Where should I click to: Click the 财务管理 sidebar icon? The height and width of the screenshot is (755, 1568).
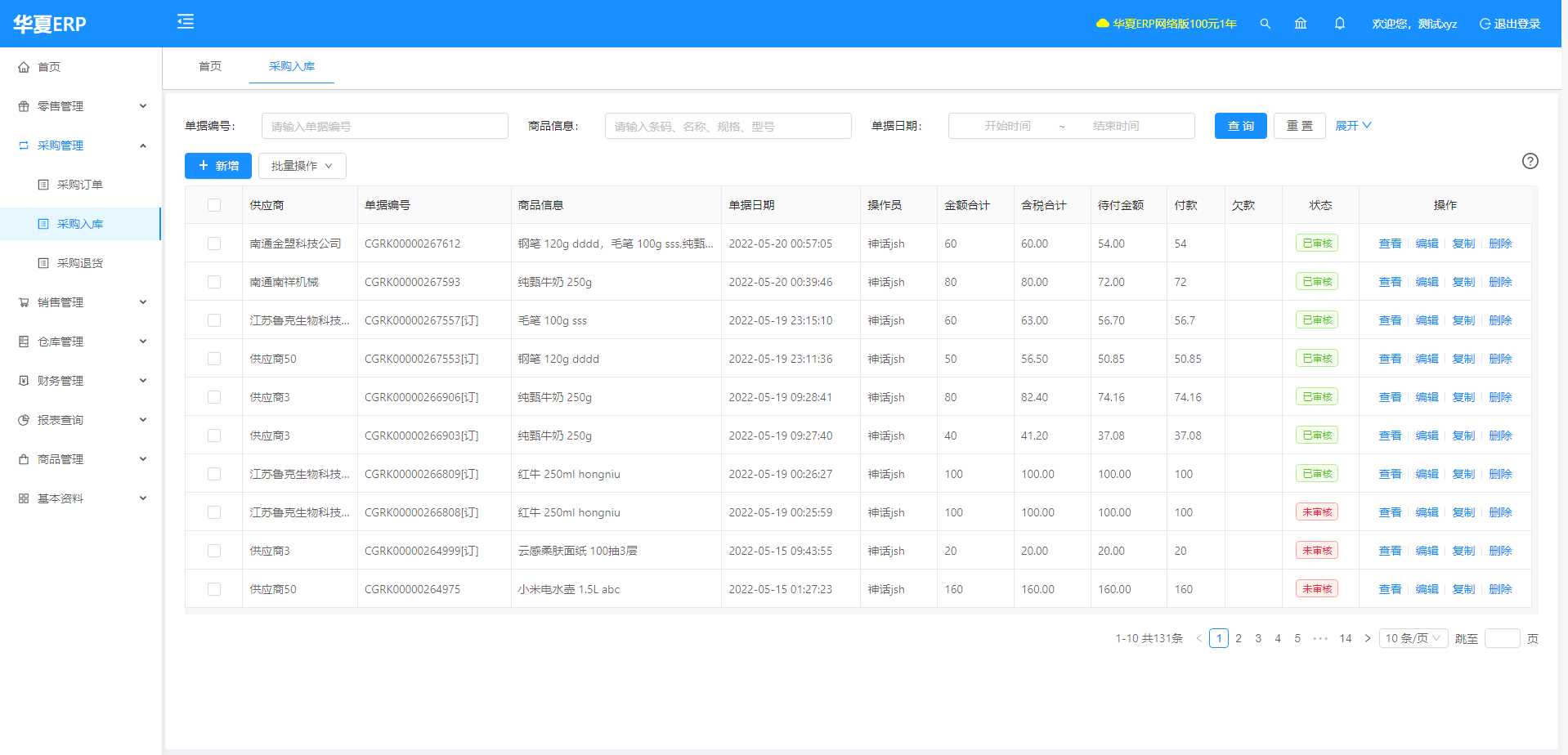24,381
